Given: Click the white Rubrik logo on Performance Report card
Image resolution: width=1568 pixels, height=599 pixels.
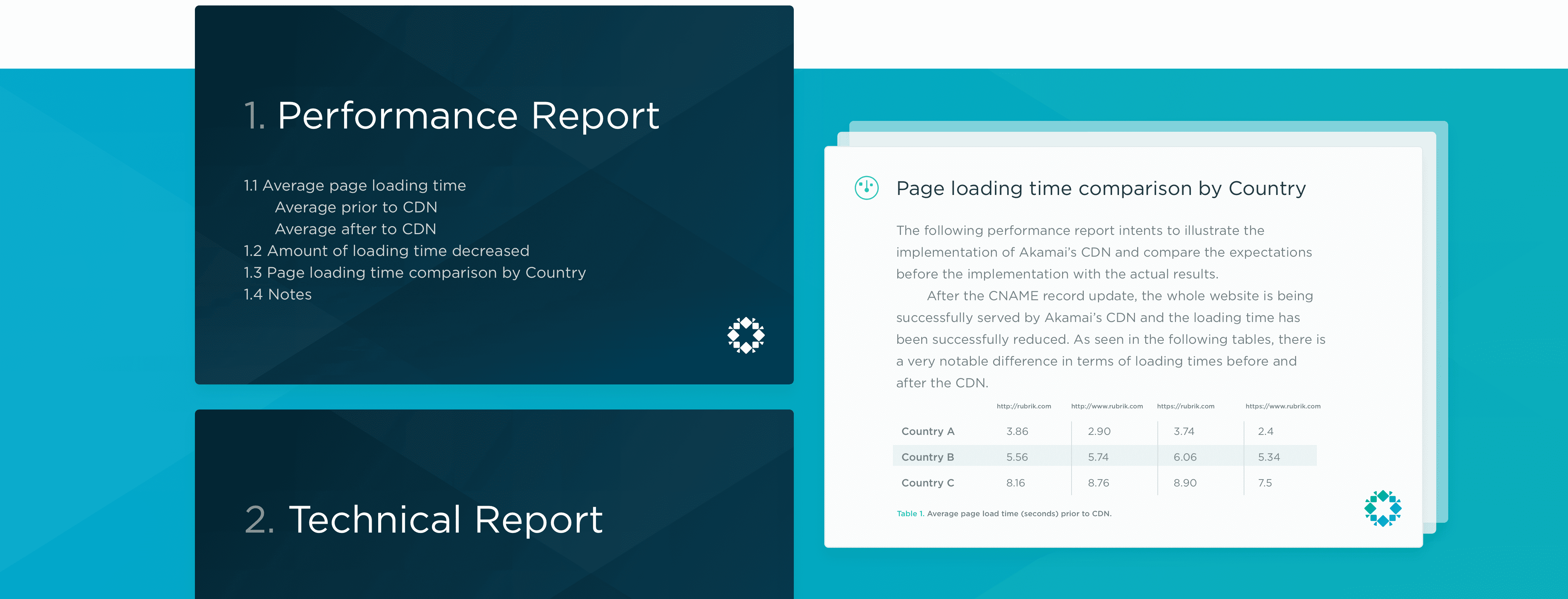Looking at the screenshot, I should [x=746, y=335].
